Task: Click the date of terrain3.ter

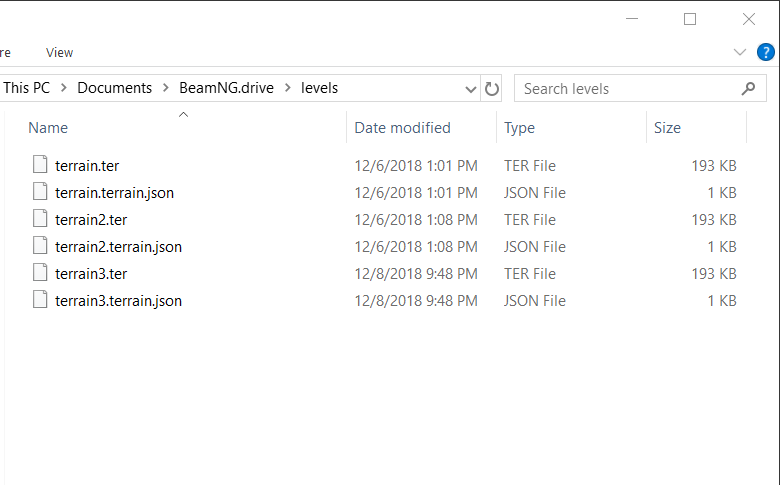Action: (x=416, y=274)
